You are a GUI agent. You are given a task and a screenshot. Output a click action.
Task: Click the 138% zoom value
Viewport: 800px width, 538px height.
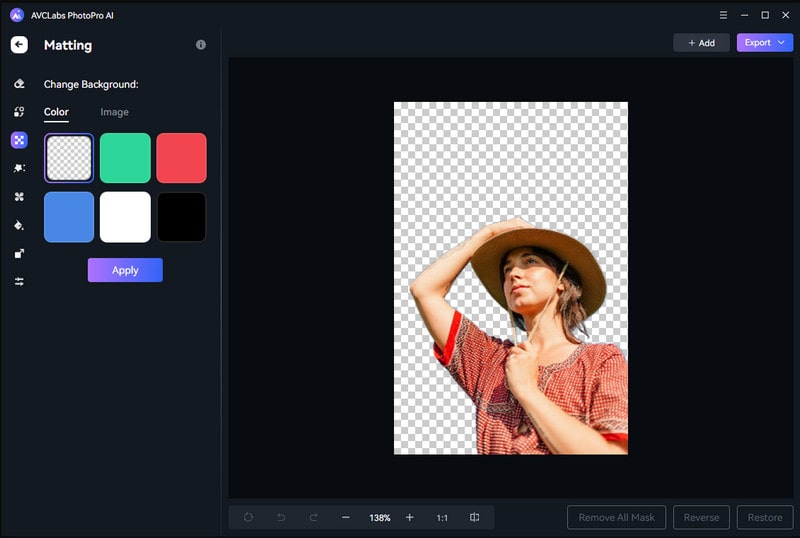click(x=380, y=518)
